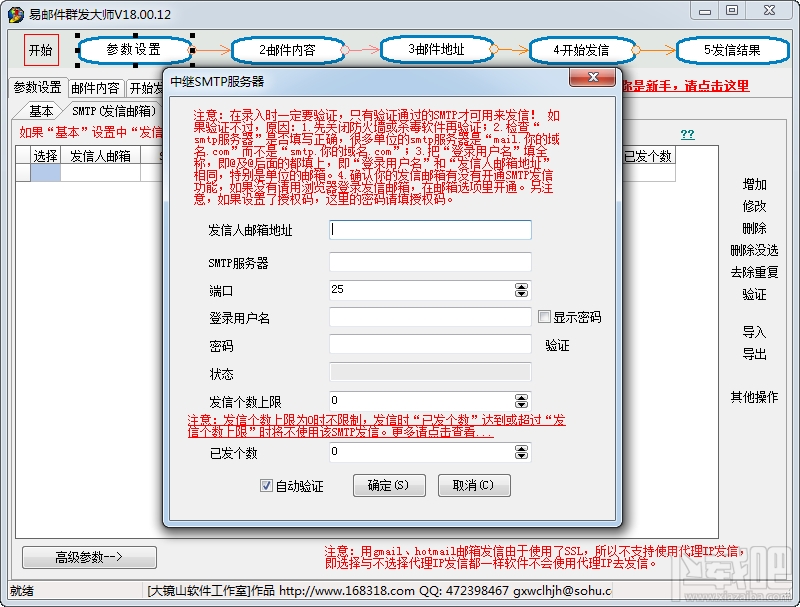This screenshot has width=800, height=607.
Task: Open 其他操作 in the side actions
Action: [755, 397]
